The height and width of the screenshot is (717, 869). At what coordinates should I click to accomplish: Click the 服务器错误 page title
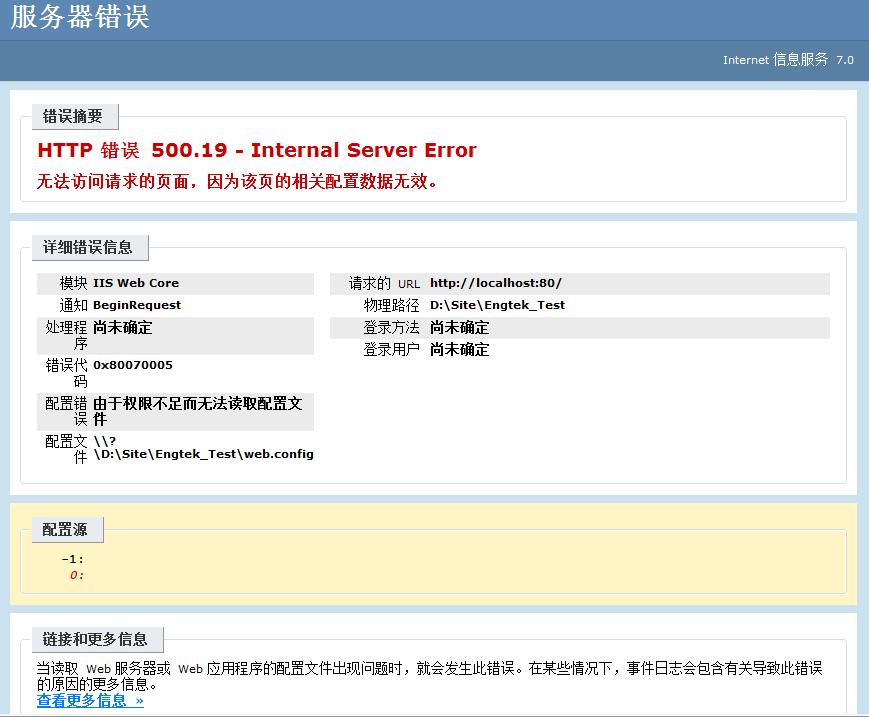80,20
